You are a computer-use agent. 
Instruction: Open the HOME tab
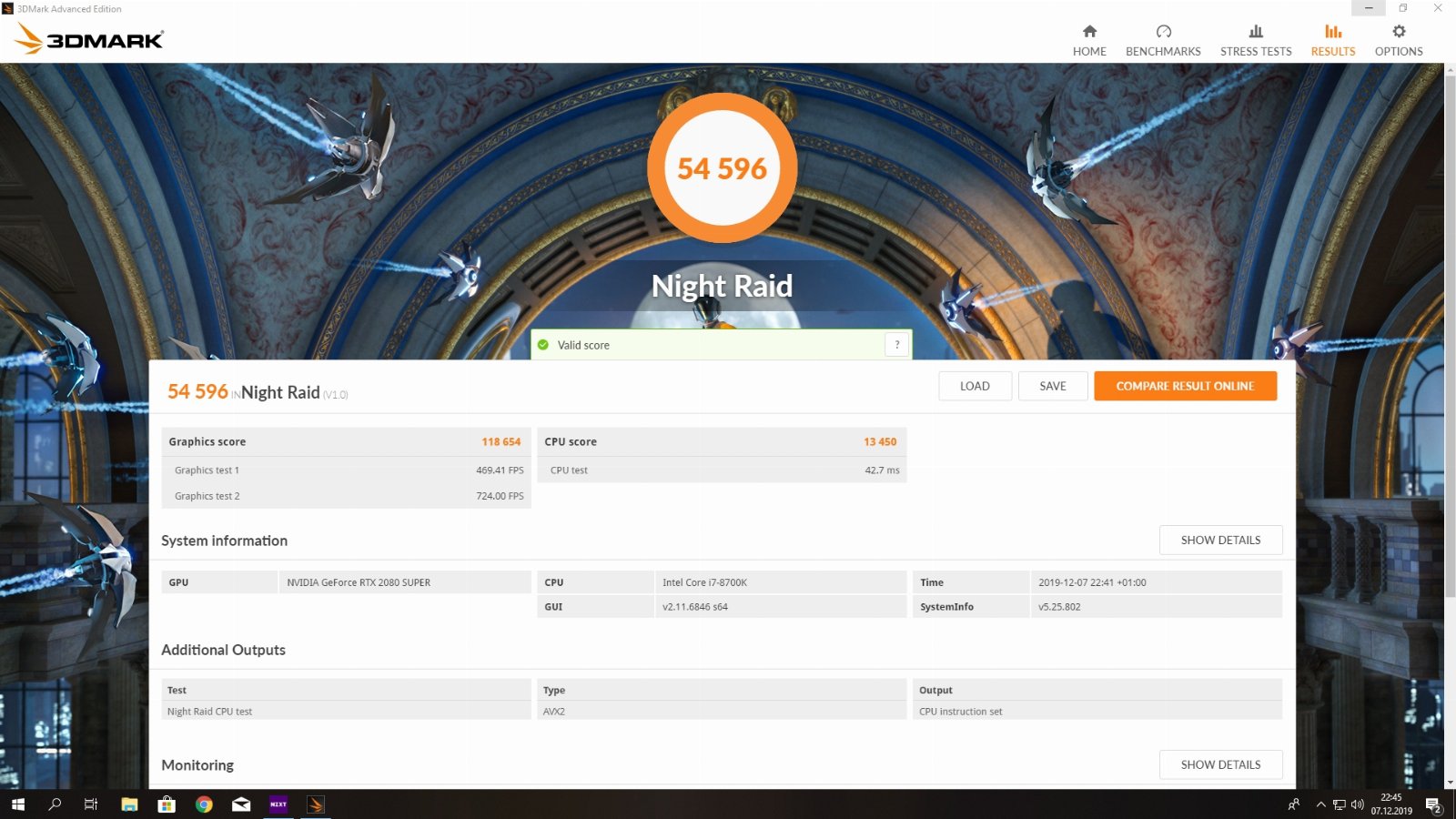[1089, 41]
